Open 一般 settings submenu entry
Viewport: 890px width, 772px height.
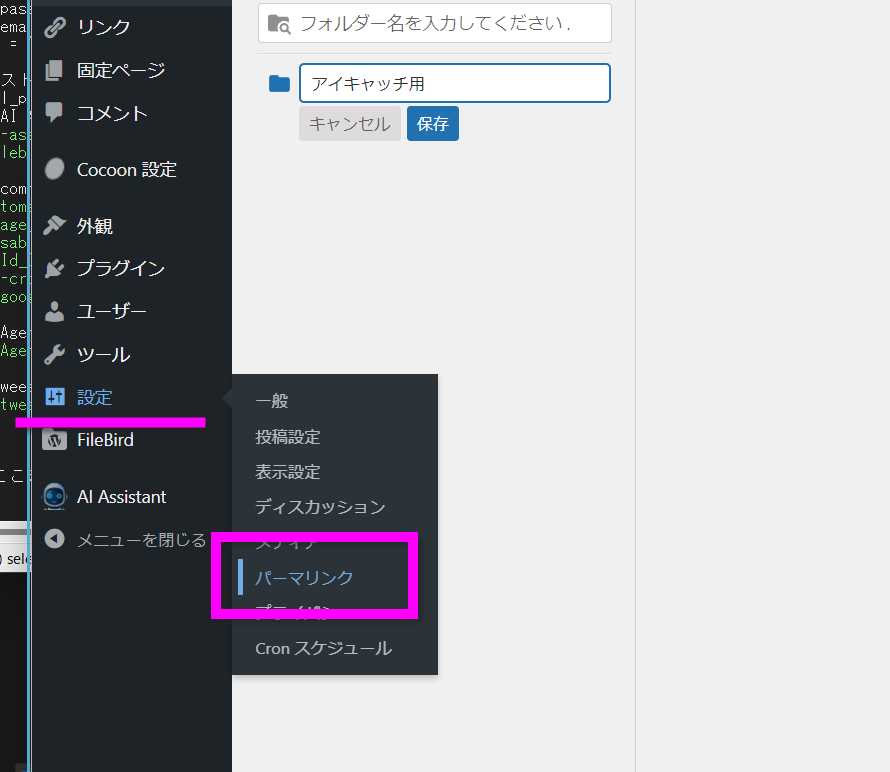pyautogui.click(x=272, y=401)
